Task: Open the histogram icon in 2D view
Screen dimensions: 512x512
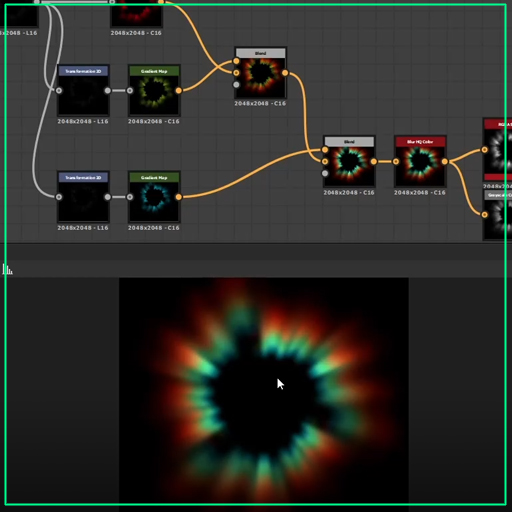Action: click(7, 269)
